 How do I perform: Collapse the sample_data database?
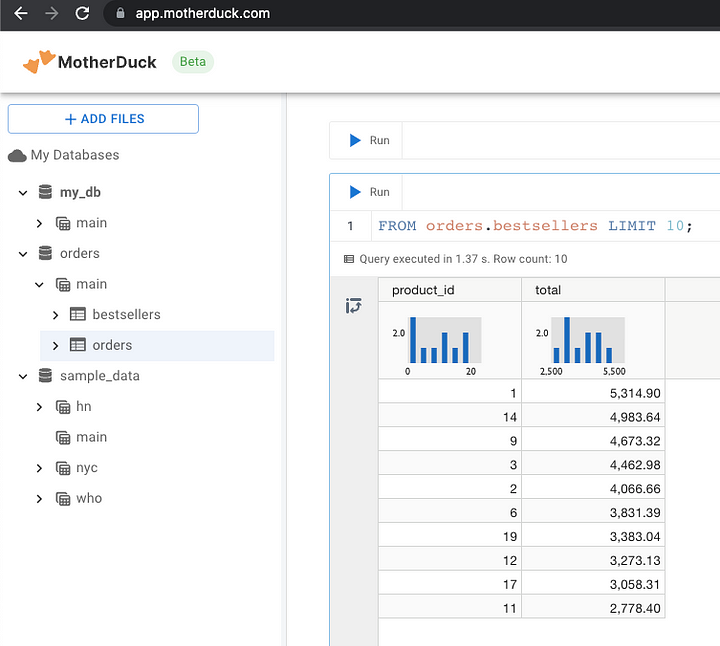[23, 376]
